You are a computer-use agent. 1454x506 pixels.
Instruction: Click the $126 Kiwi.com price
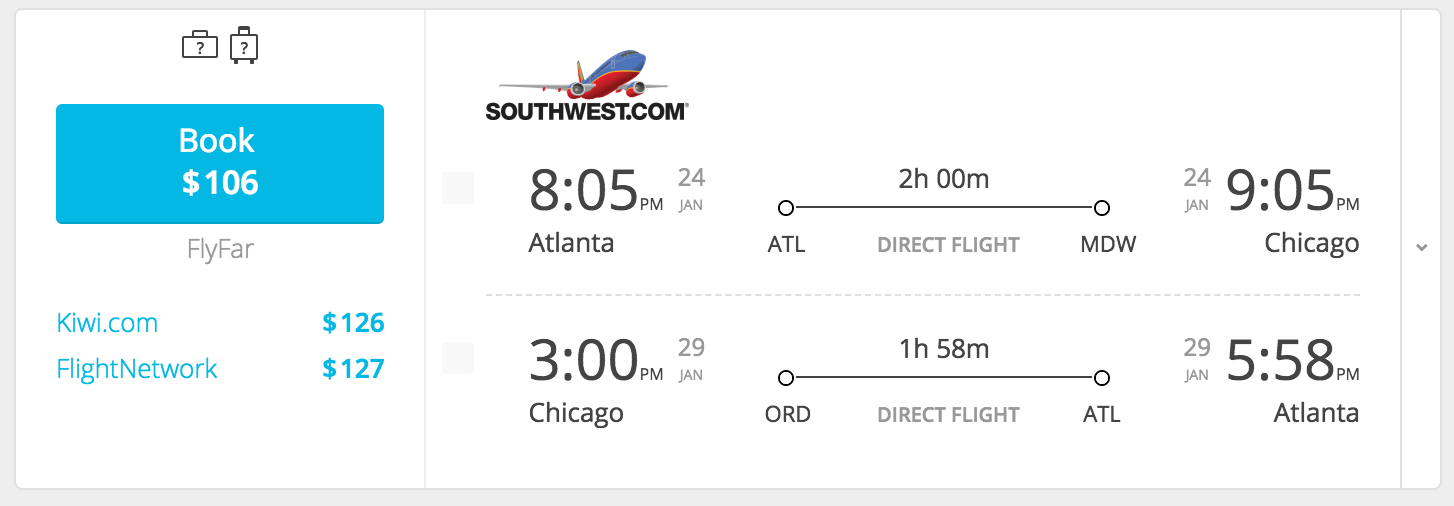pos(353,323)
